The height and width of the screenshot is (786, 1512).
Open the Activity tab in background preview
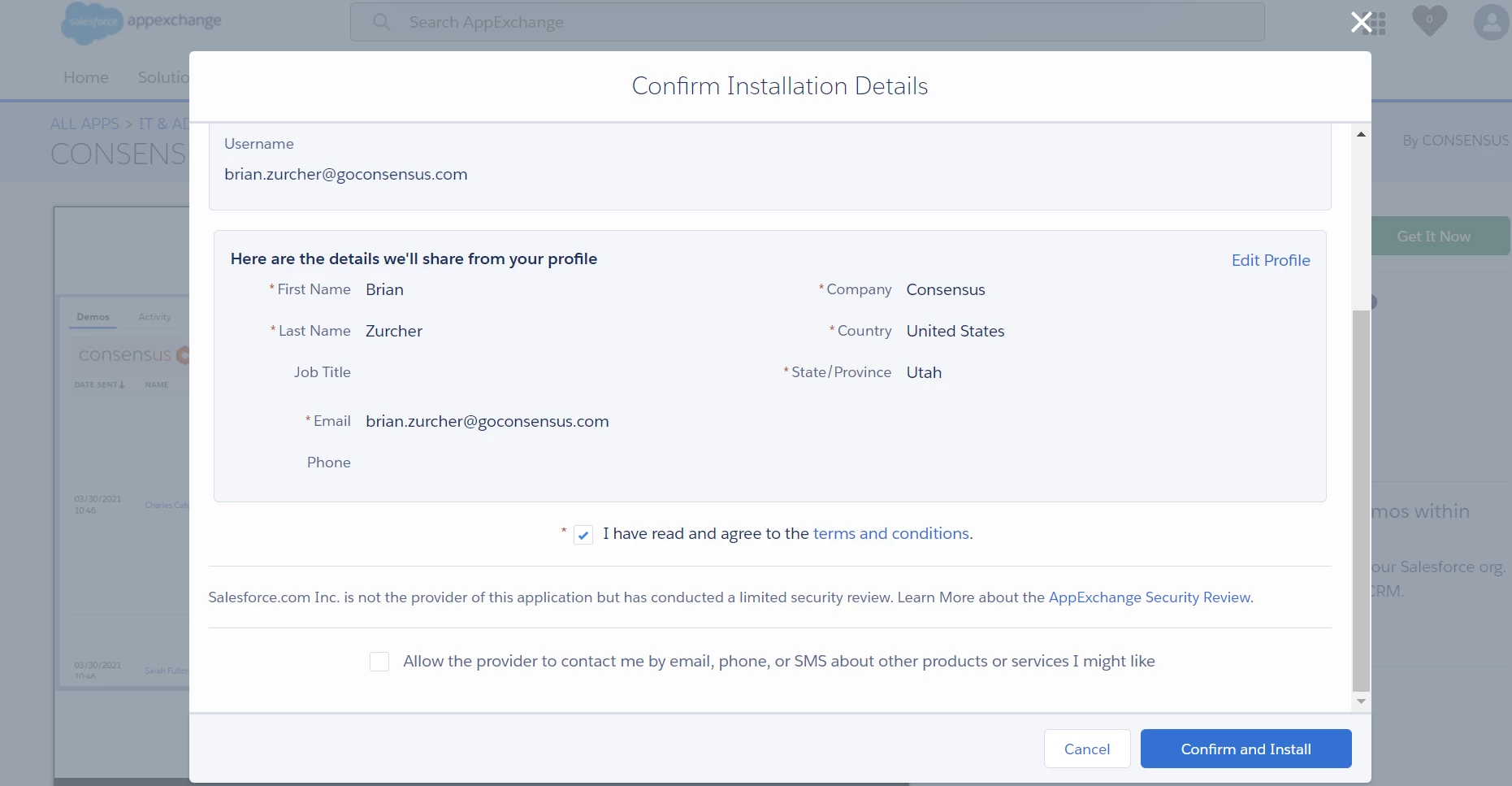155,317
